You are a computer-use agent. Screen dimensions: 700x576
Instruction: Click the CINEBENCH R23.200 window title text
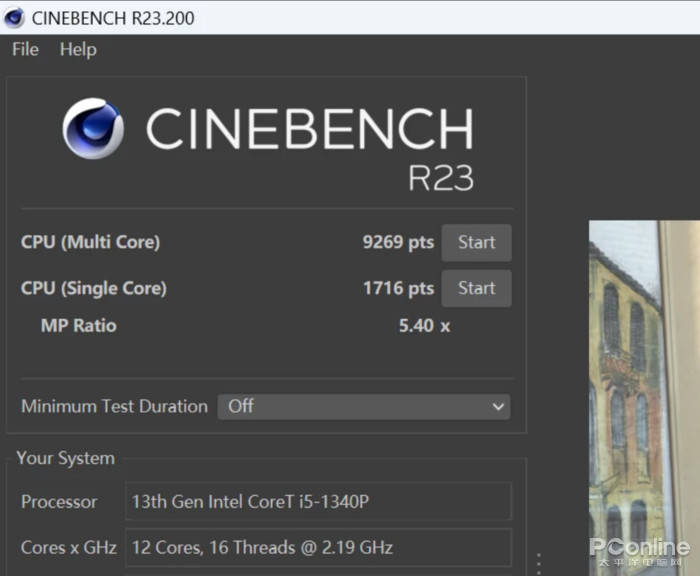(113, 18)
